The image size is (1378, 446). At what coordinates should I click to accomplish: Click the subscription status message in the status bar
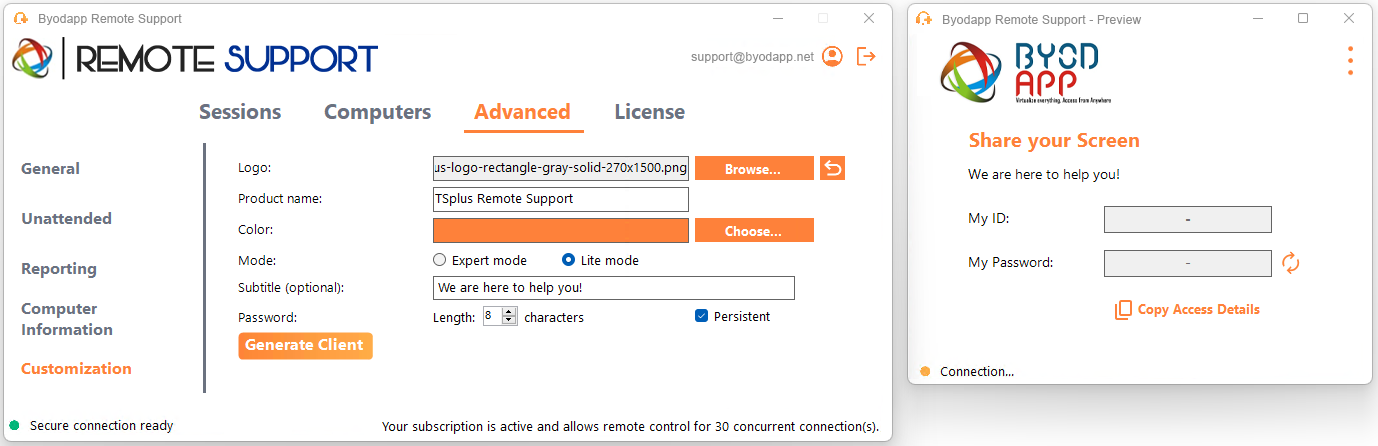[630, 426]
